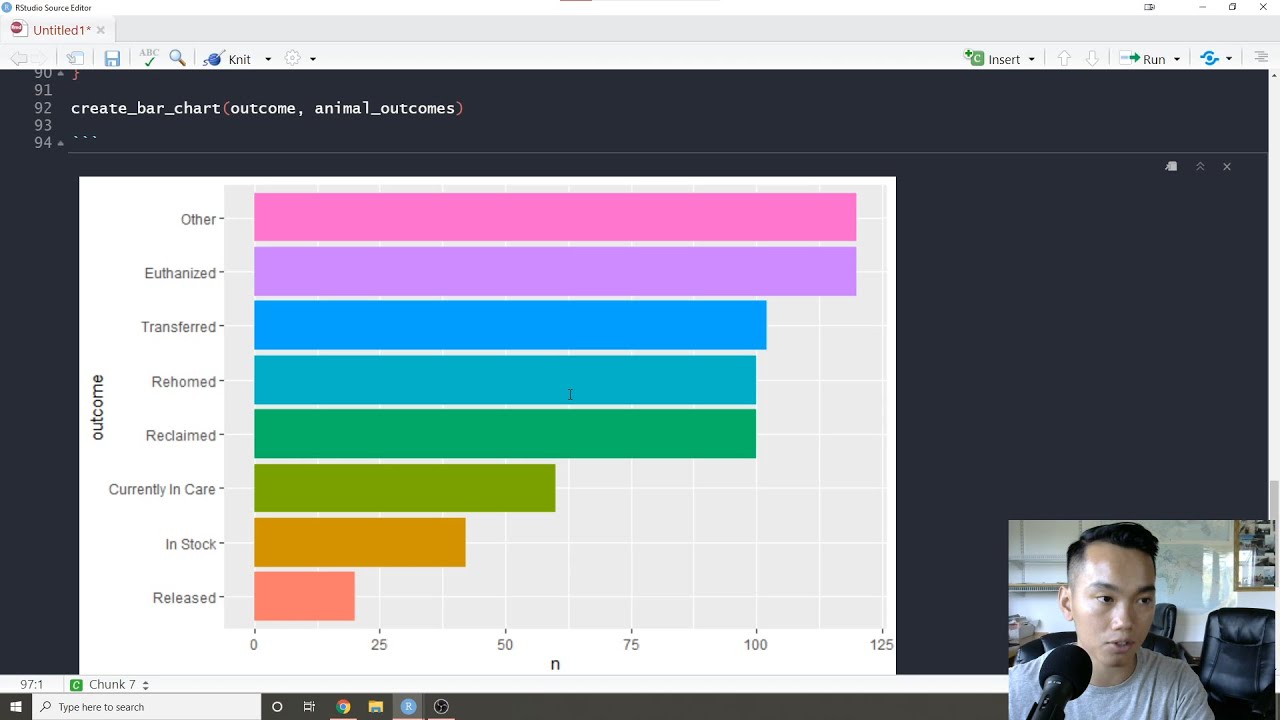This screenshot has height=720, width=1280.
Task: Run spell check on document
Action: [x=148, y=58]
